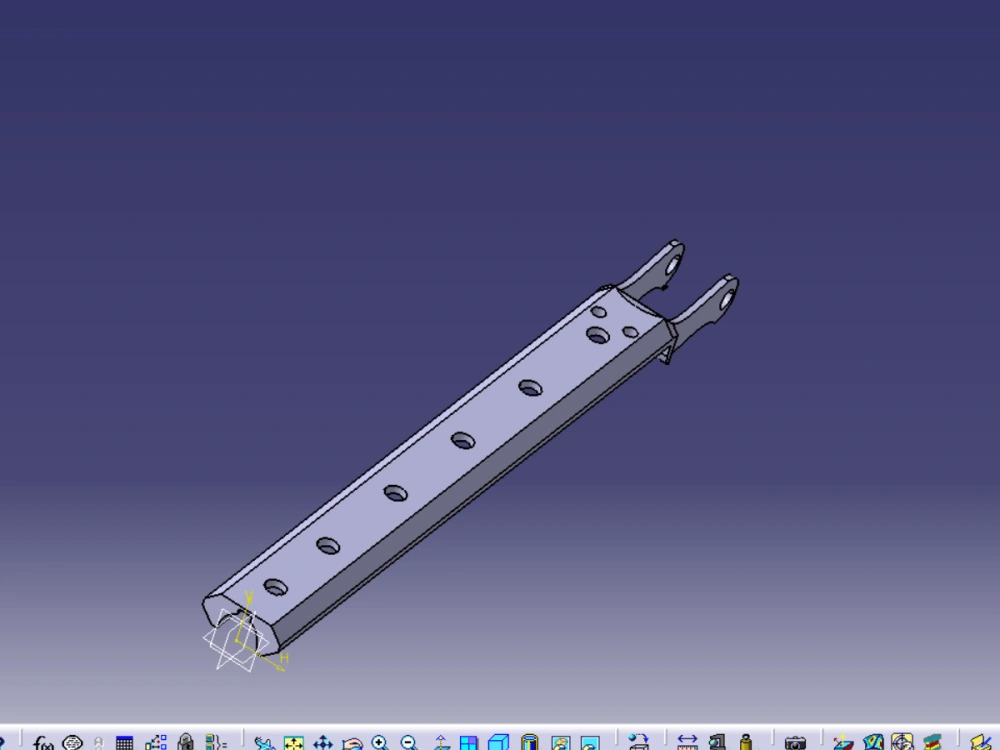Click the Zoom In magnifier

(381, 743)
